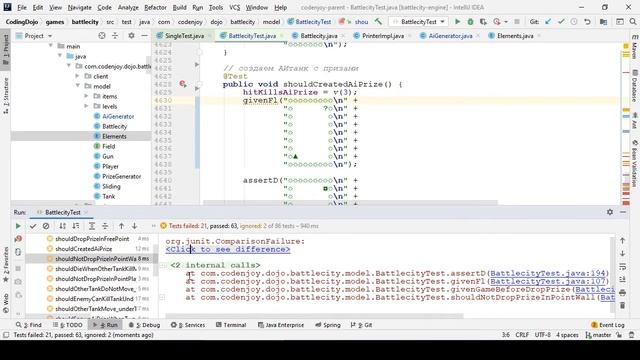Expand the client package node

pyautogui.click(x=77, y=76)
